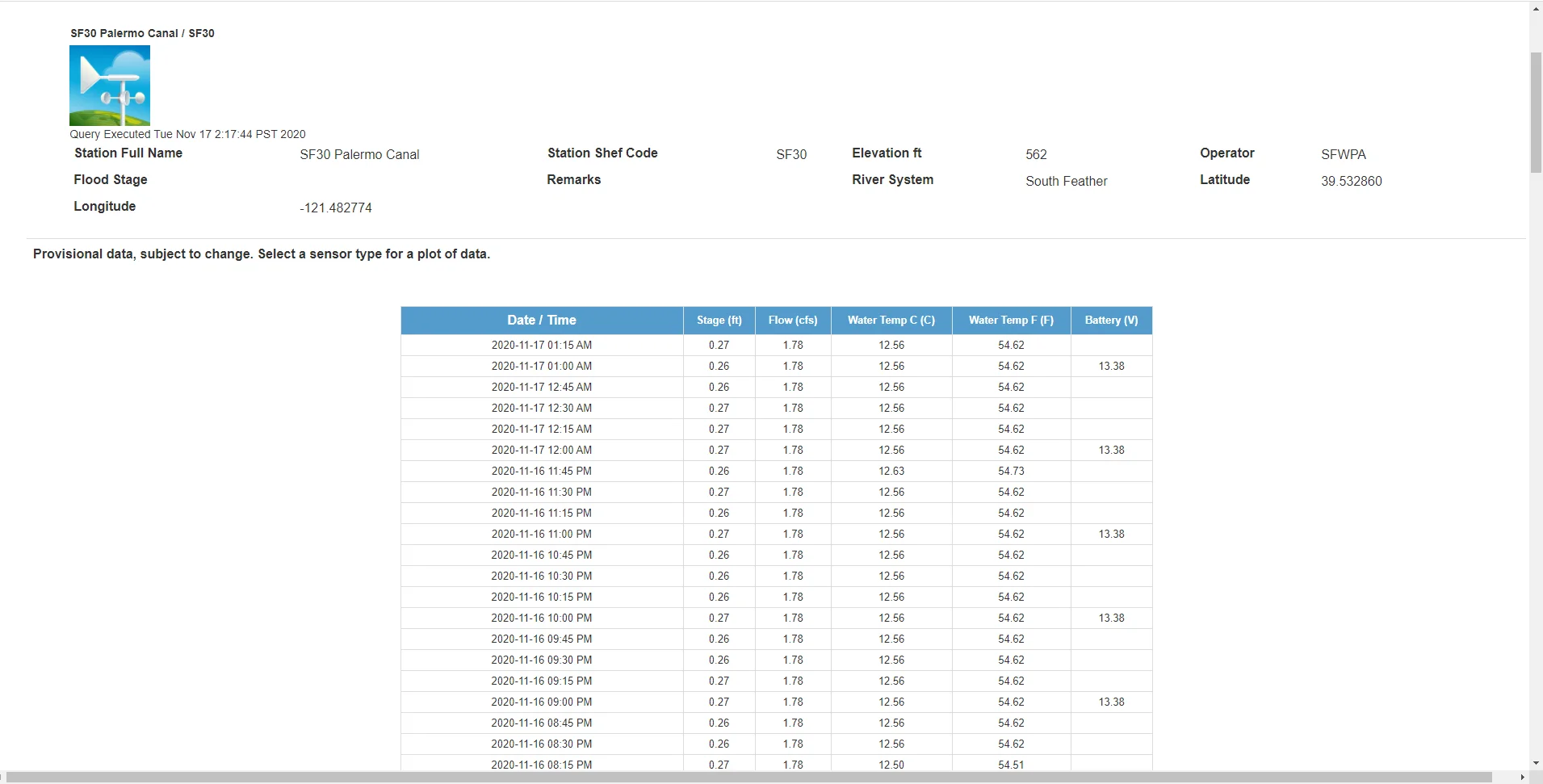
Task: Click date cell 2020-11-16 09:45 PM
Action: [542, 639]
